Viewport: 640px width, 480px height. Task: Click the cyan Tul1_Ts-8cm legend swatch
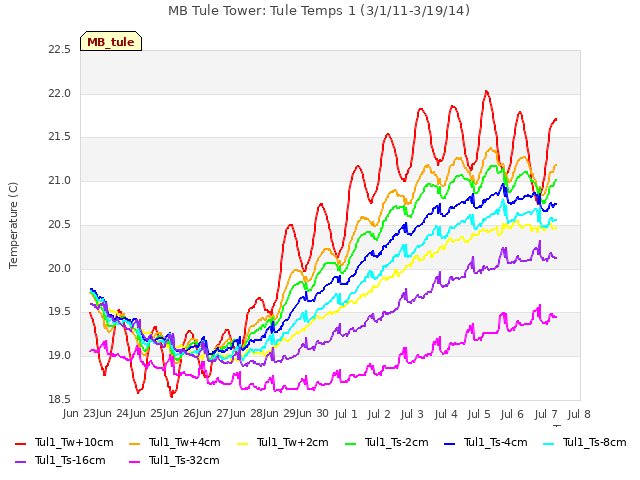(549, 444)
